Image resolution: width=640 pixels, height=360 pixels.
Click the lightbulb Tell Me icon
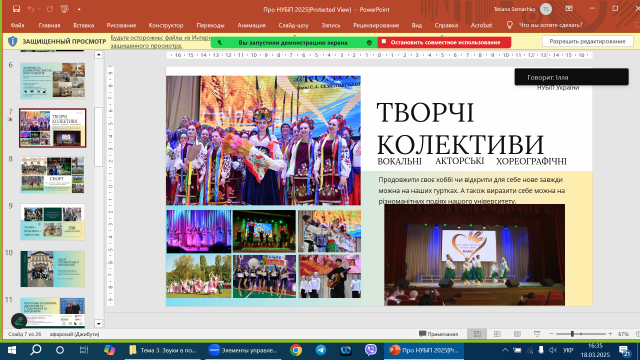[509, 25]
